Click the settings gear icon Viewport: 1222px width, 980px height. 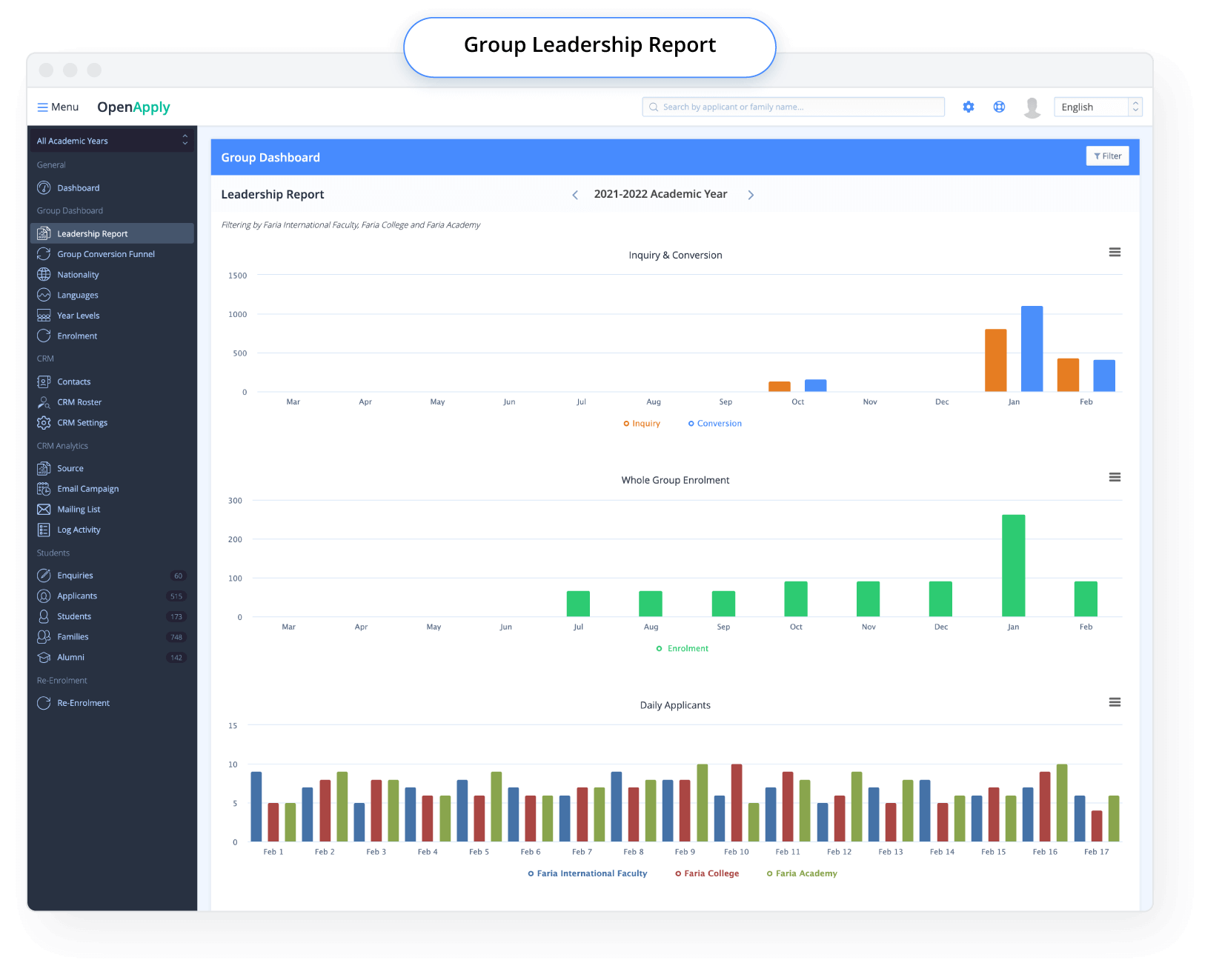pos(968,107)
